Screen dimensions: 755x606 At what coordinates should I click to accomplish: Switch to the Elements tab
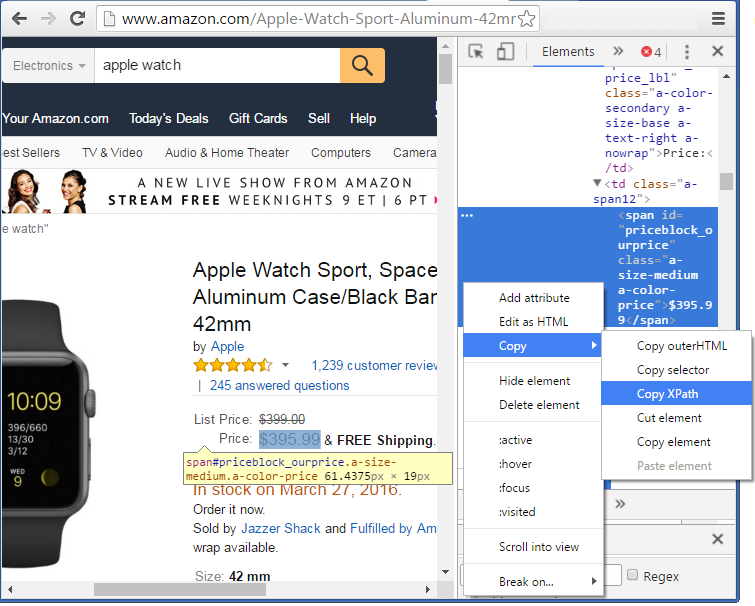568,52
